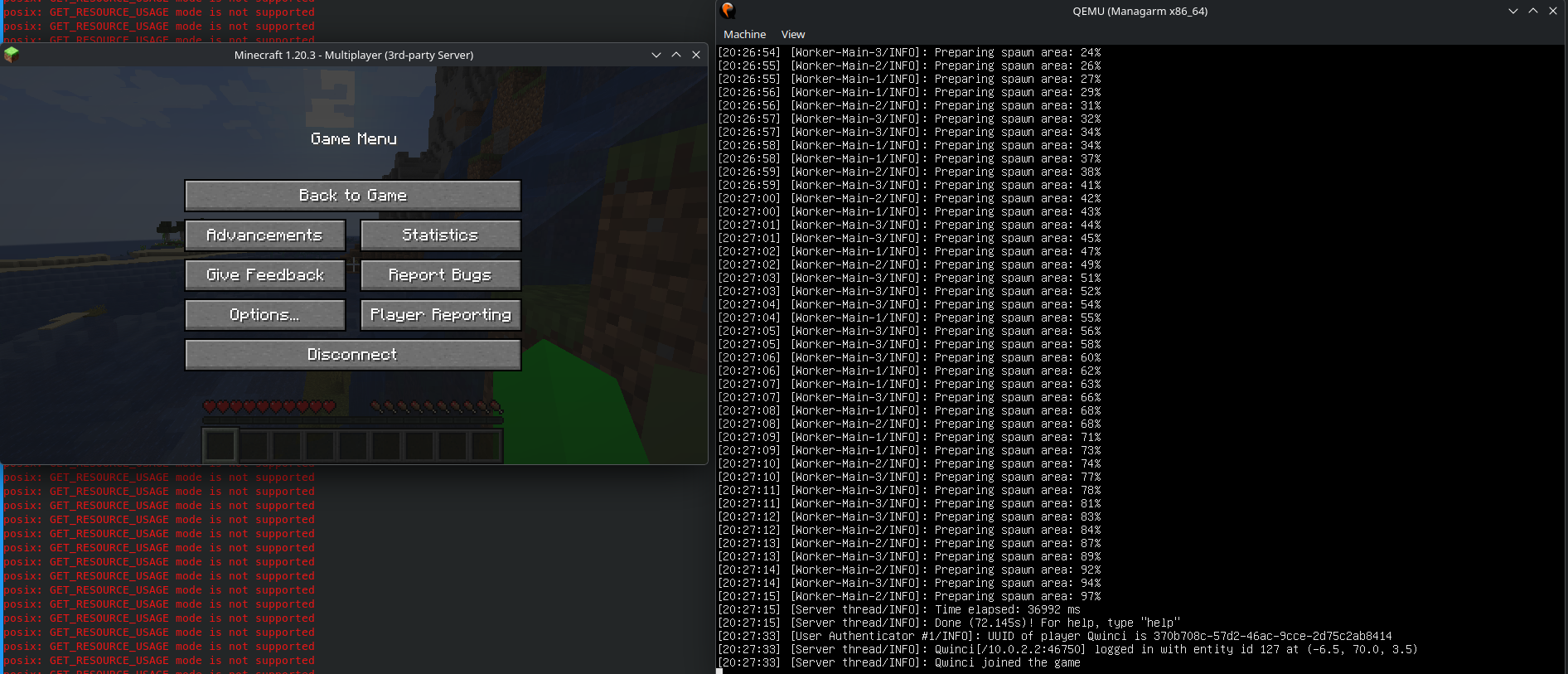Click the 'Preparing spawn area: 97%' line
1568x674 pixels.
coord(909,596)
